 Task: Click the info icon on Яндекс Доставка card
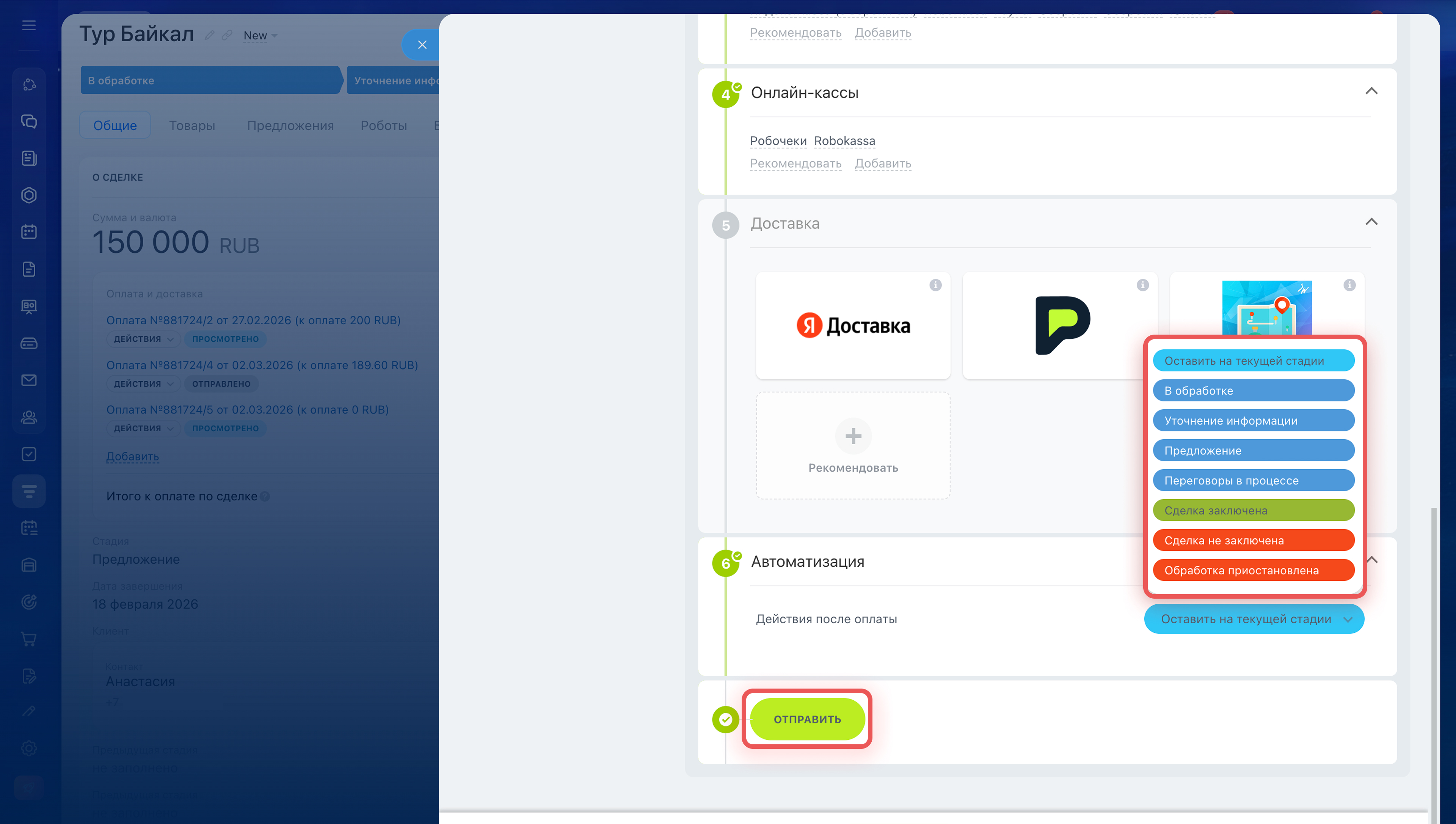935,285
